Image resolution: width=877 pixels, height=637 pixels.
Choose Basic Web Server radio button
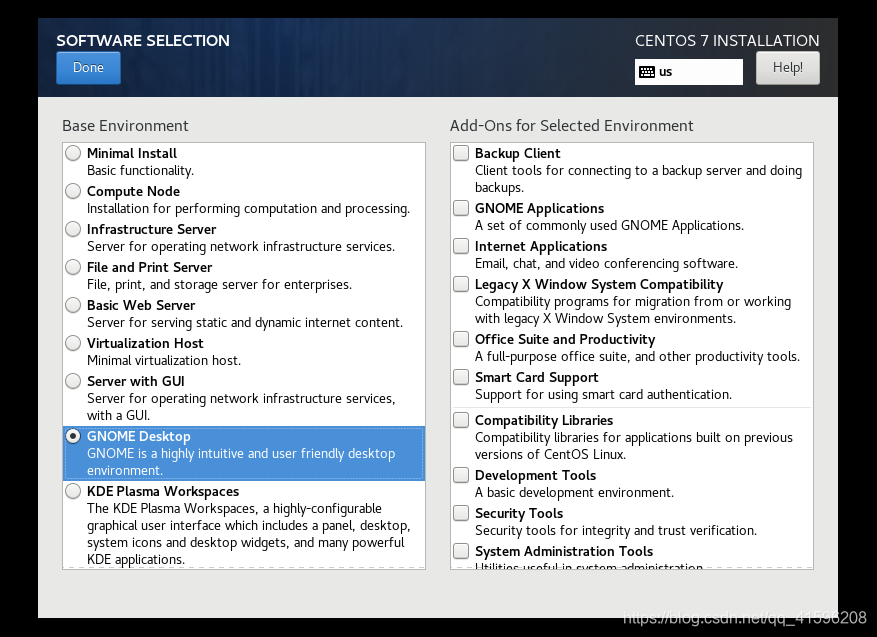click(73, 305)
